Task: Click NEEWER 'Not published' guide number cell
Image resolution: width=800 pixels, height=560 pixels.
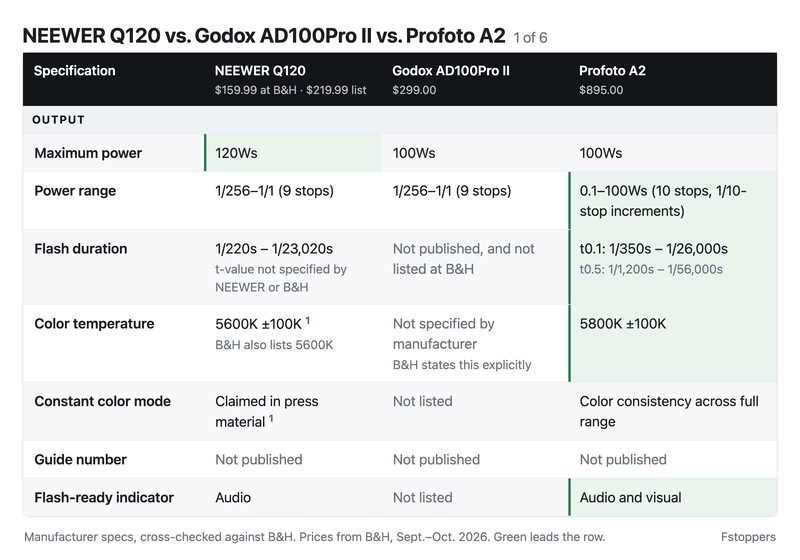Action: pos(259,460)
